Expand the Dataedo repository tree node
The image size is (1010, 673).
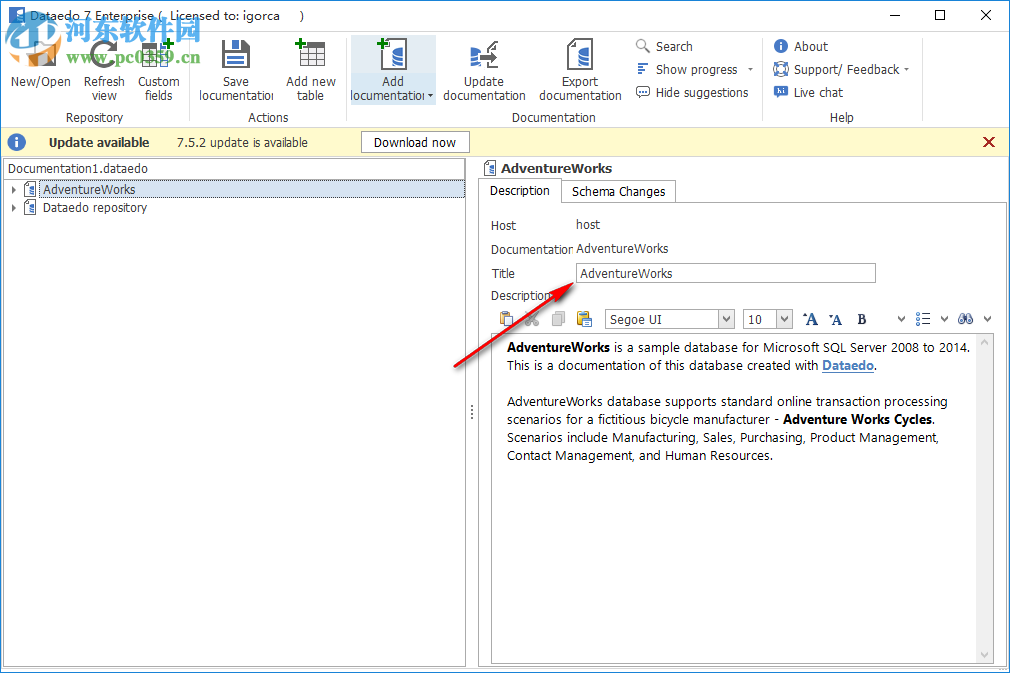coord(14,208)
